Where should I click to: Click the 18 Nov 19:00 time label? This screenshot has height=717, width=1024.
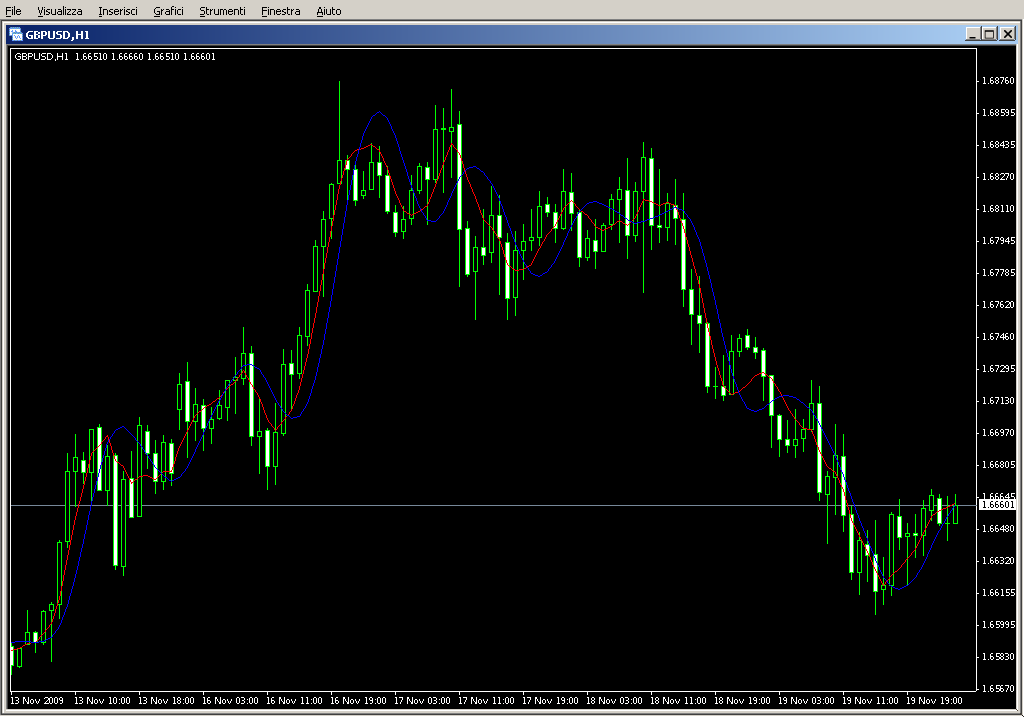point(743,701)
